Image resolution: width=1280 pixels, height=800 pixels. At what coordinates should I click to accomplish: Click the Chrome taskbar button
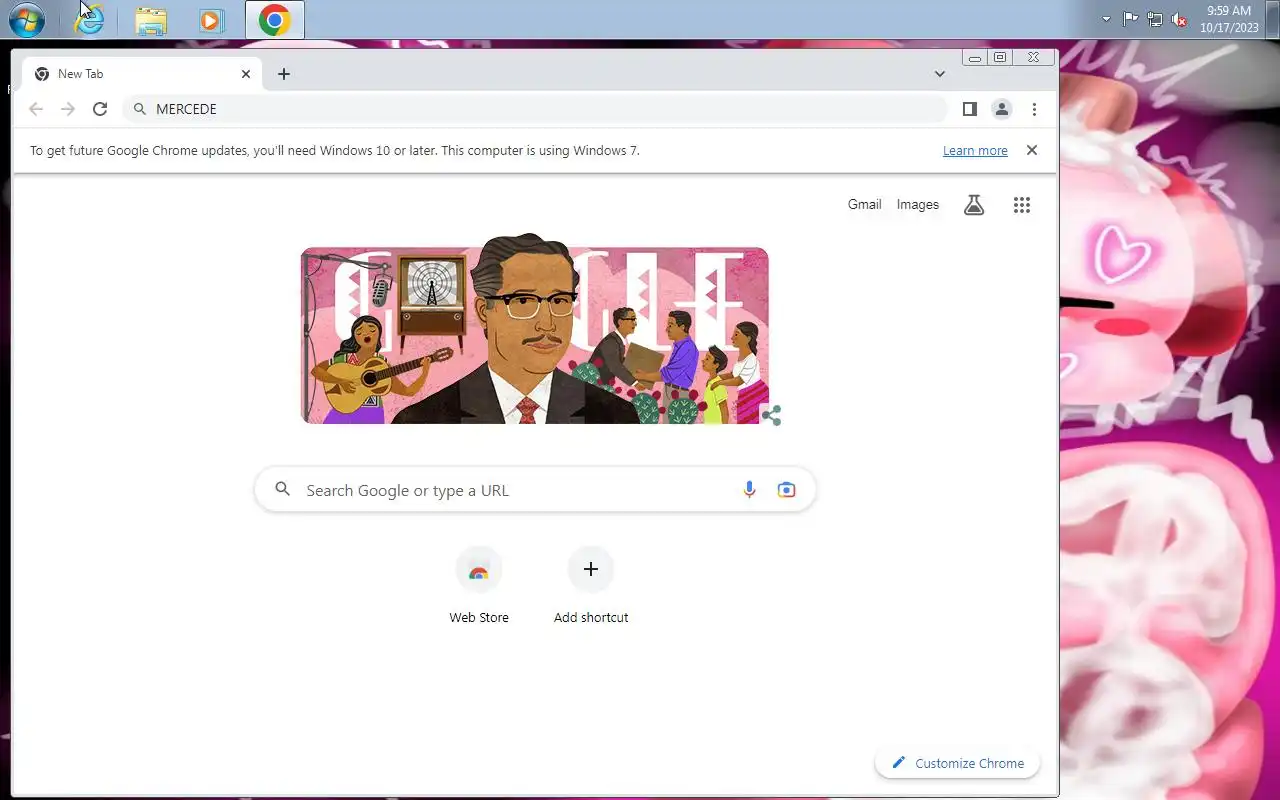click(275, 20)
